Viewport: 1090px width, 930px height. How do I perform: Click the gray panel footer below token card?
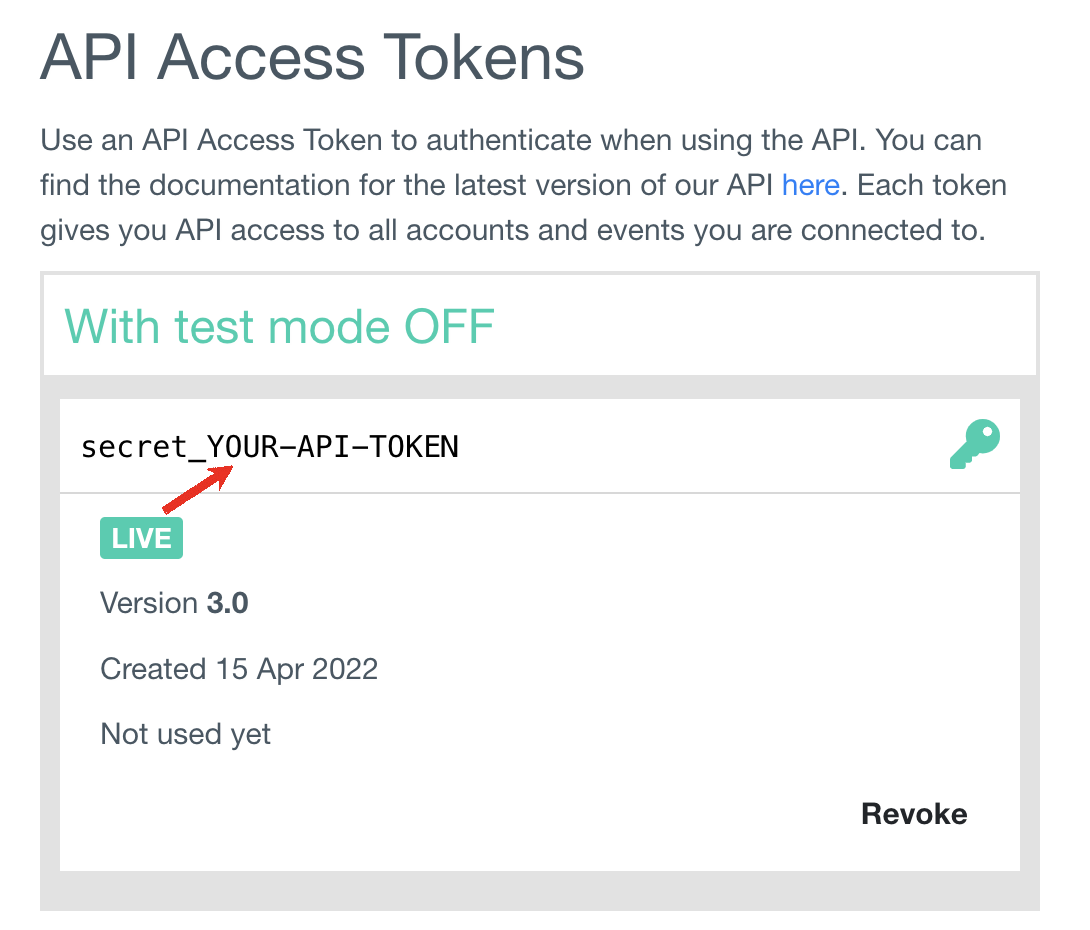(x=540, y=890)
